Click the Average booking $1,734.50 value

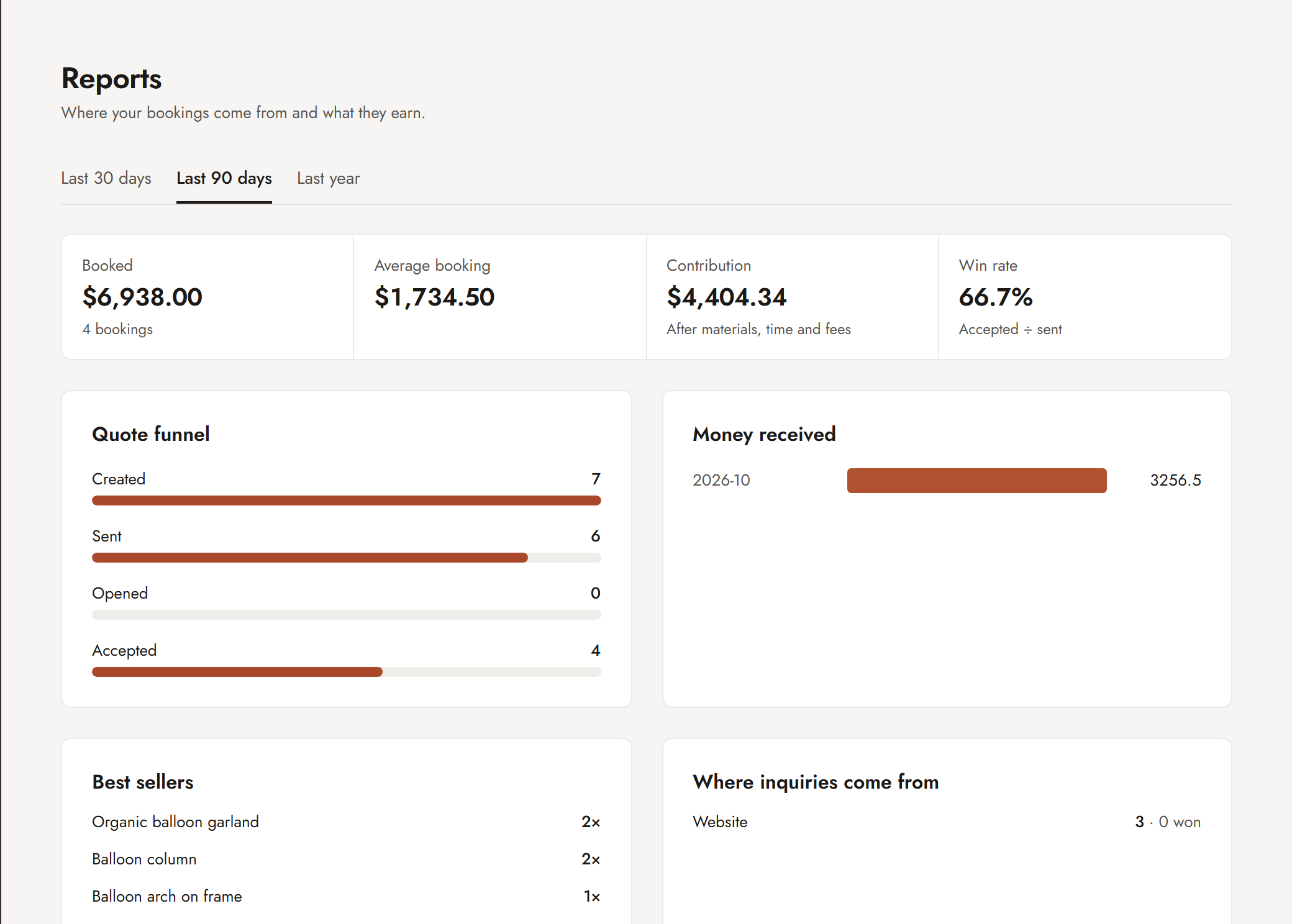coord(434,297)
